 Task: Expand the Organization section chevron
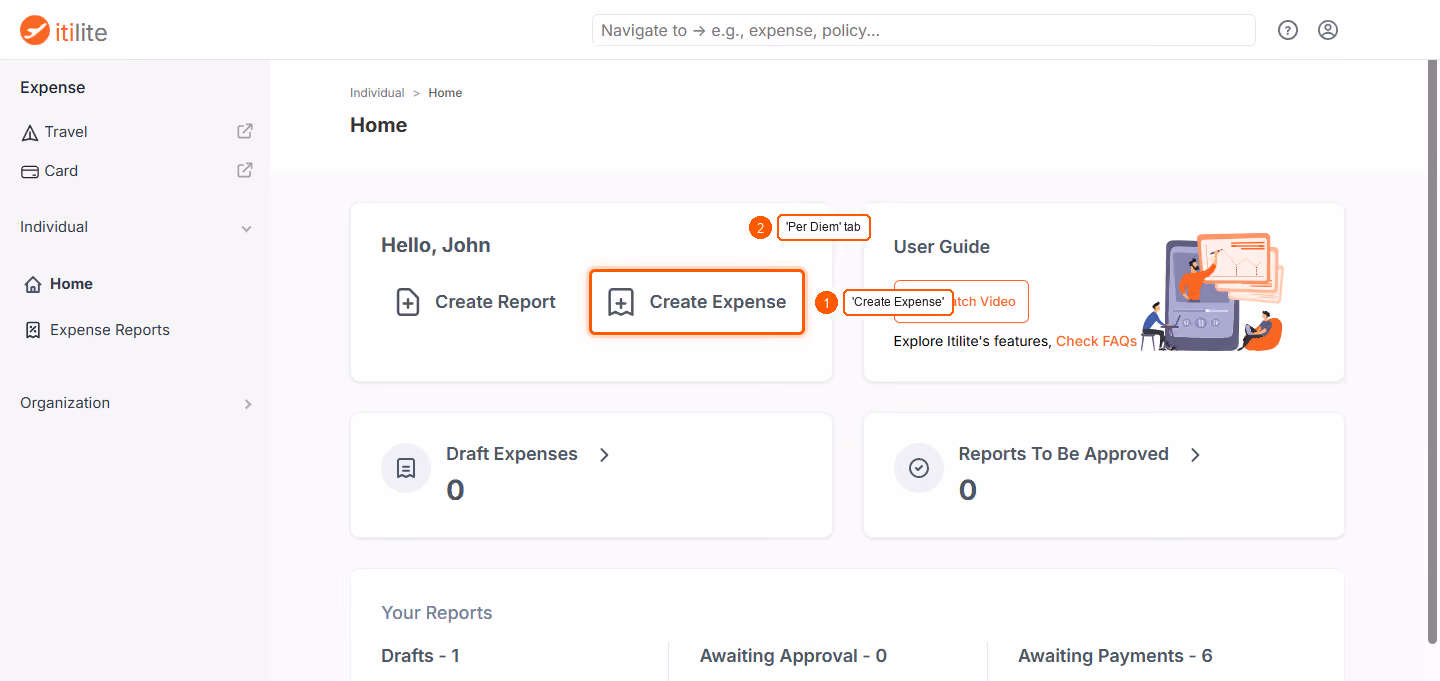pos(248,404)
